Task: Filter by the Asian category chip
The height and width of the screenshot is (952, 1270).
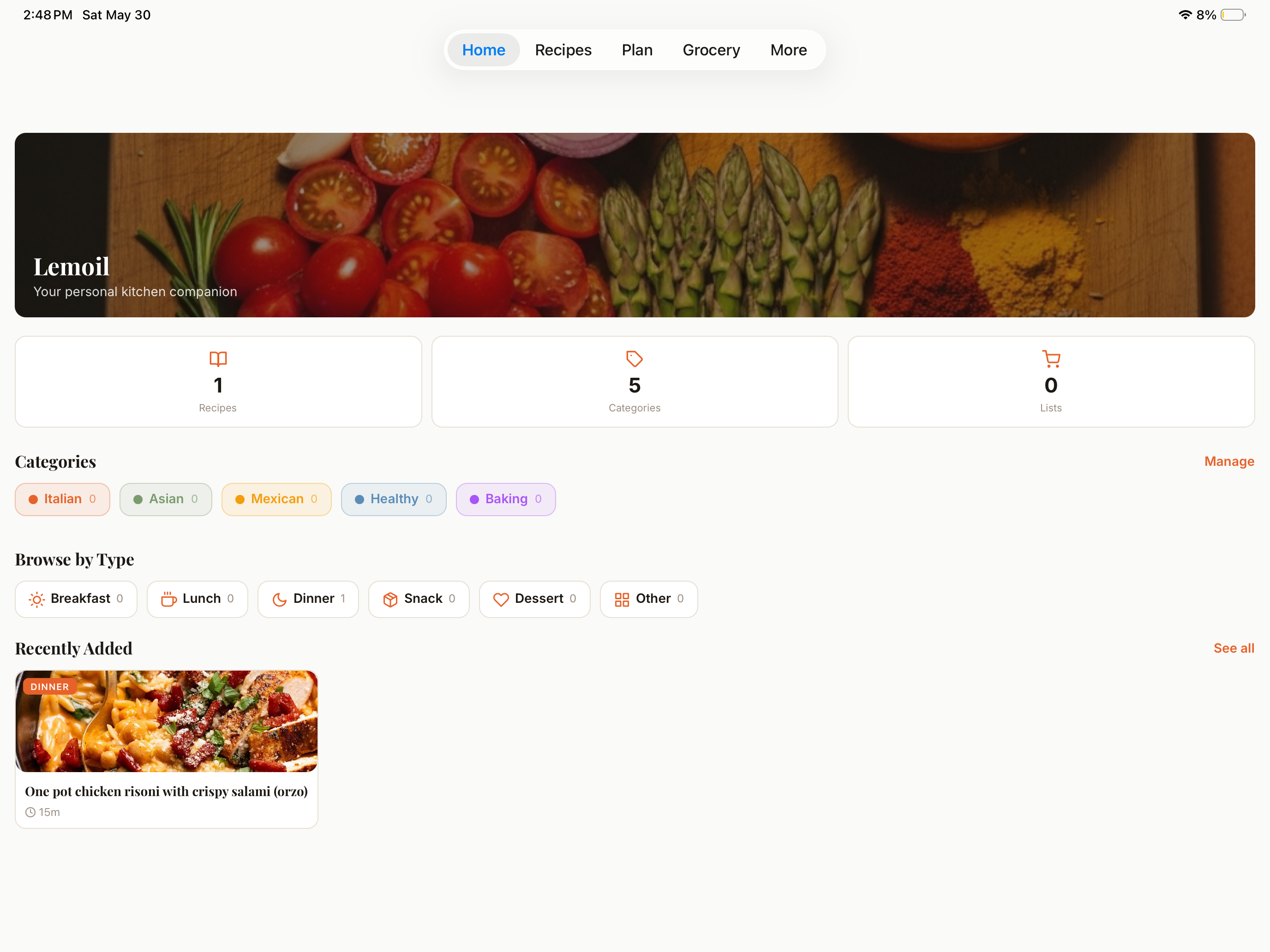Action: pyautogui.click(x=165, y=499)
